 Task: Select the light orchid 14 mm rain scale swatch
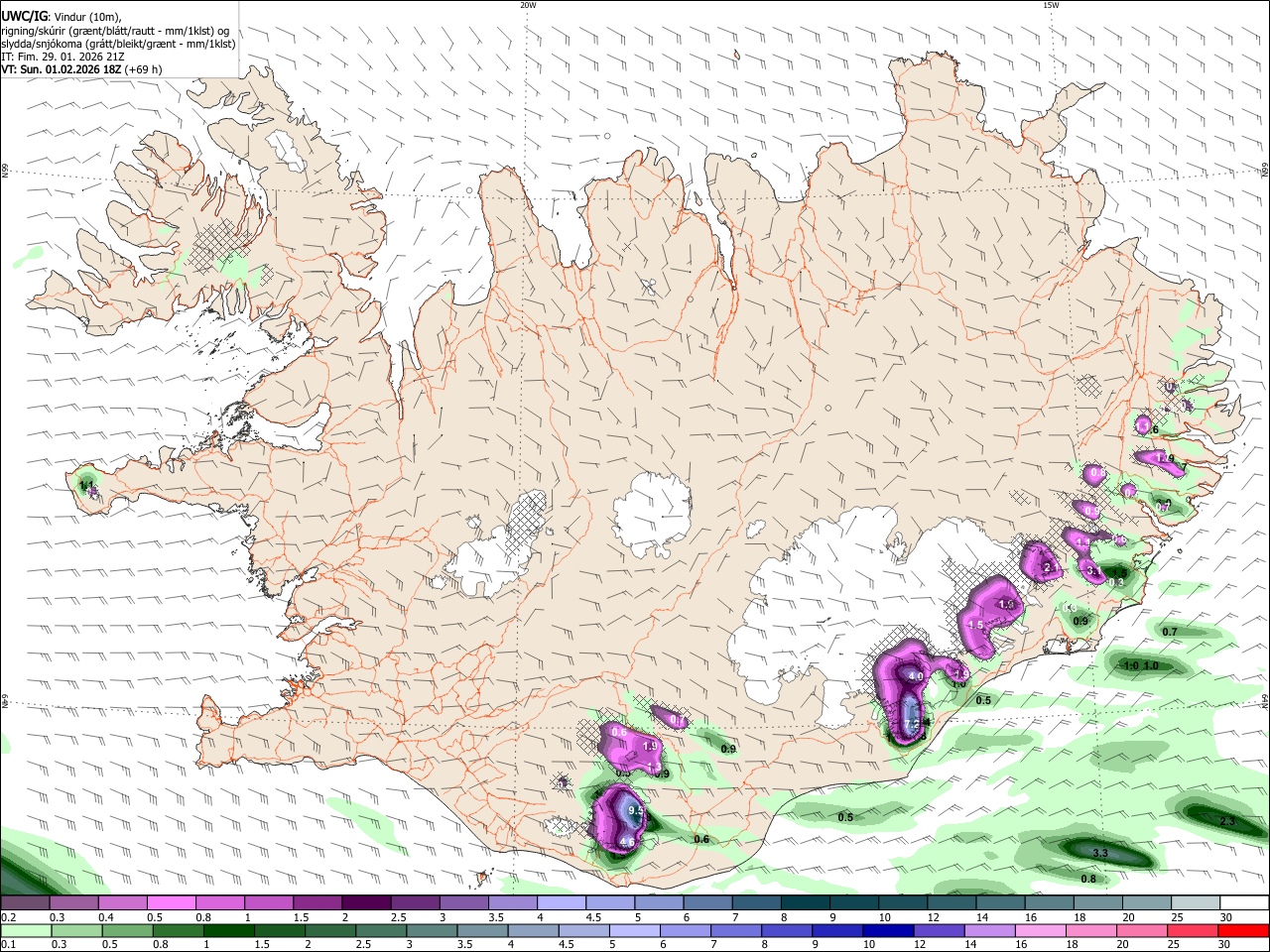[990, 930]
